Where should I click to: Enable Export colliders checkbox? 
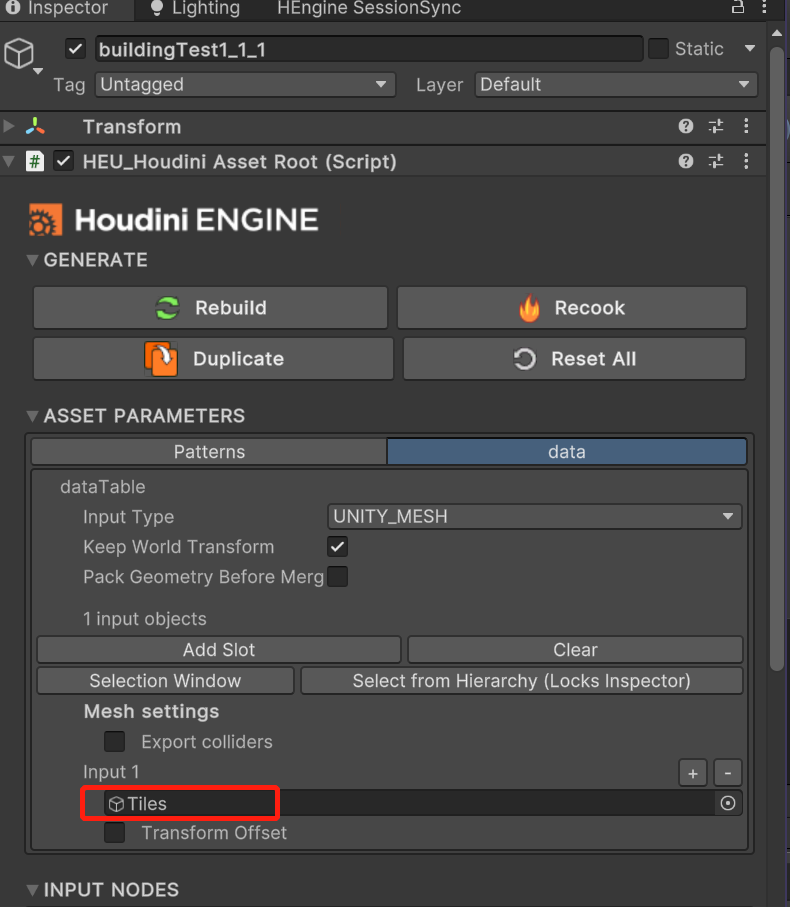114,742
